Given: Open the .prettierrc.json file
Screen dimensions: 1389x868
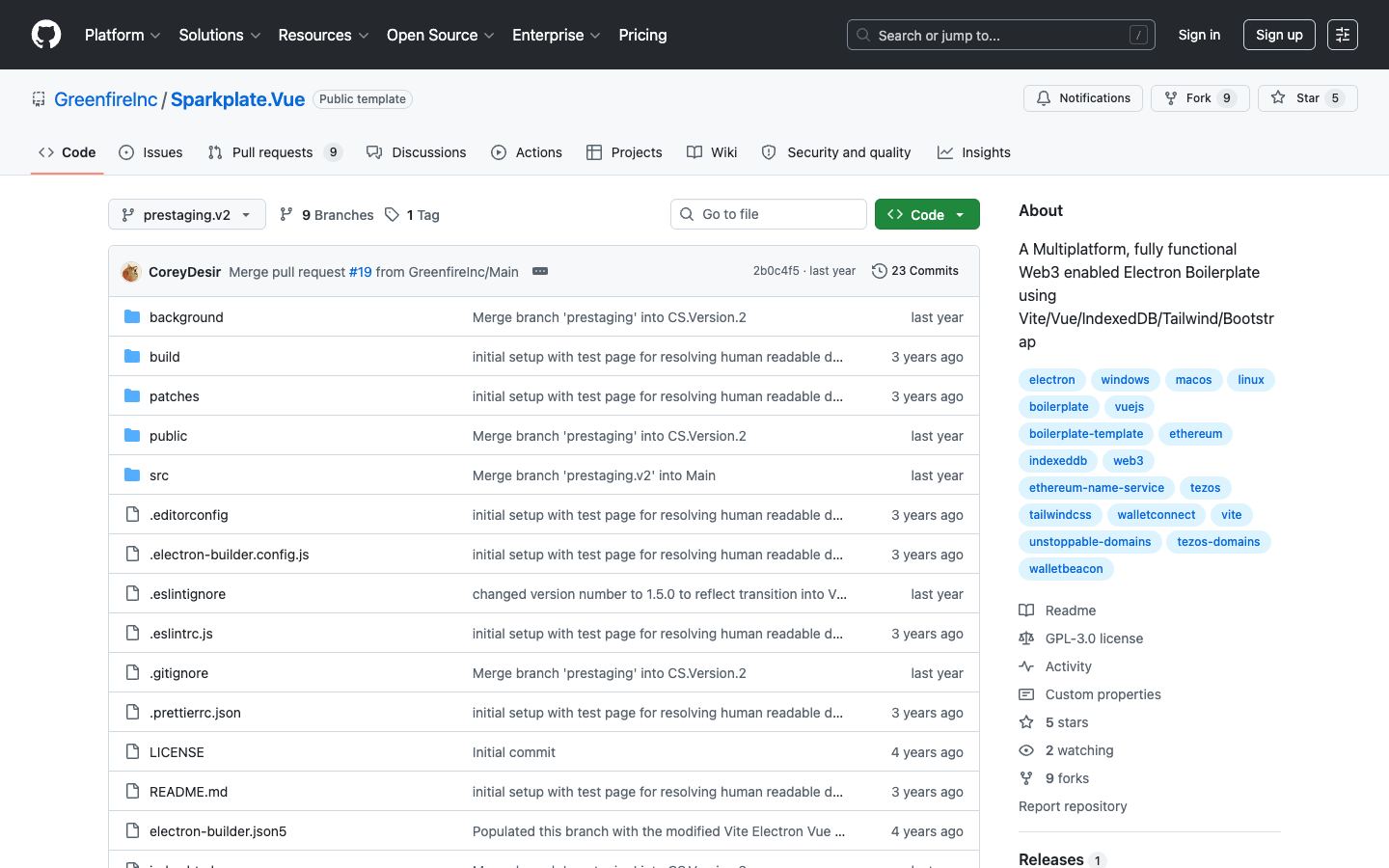Looking at the screenshot, I should 196,713.
